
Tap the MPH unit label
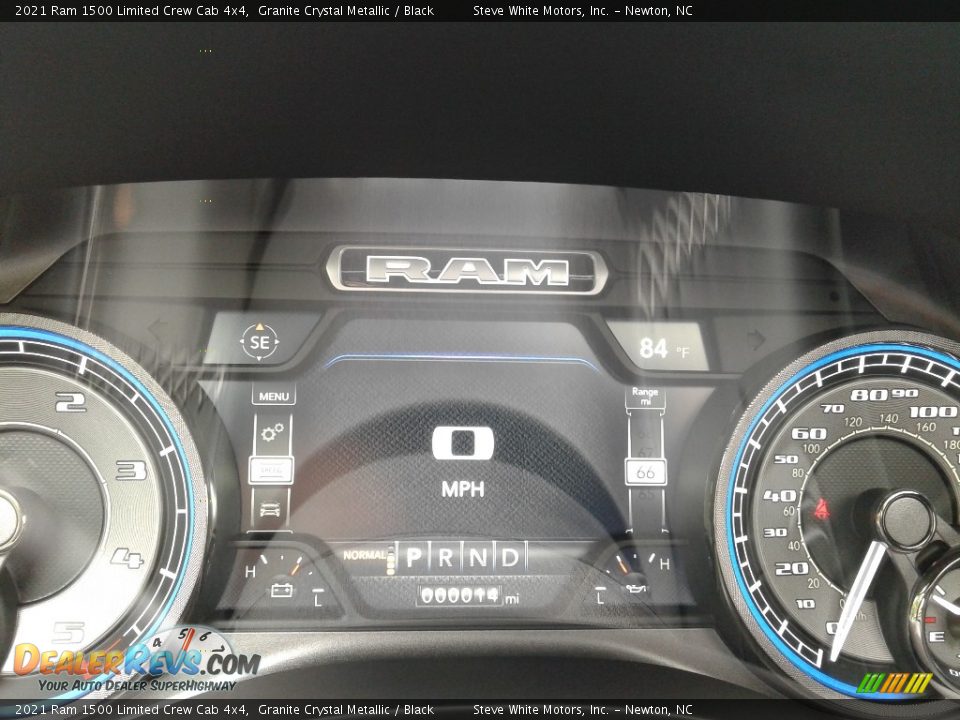point(463,489)
